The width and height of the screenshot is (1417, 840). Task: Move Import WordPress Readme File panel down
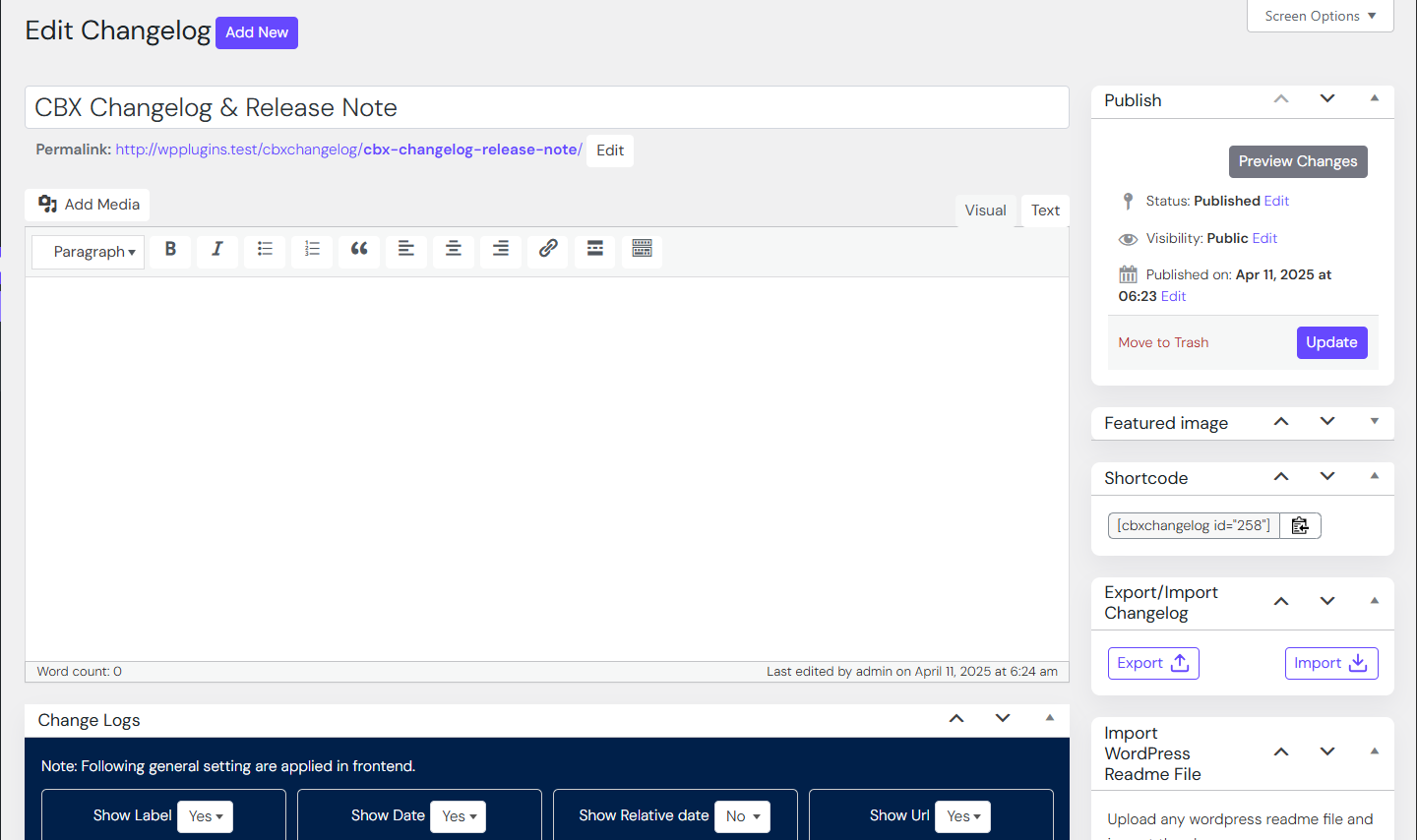coord(1327,752)
